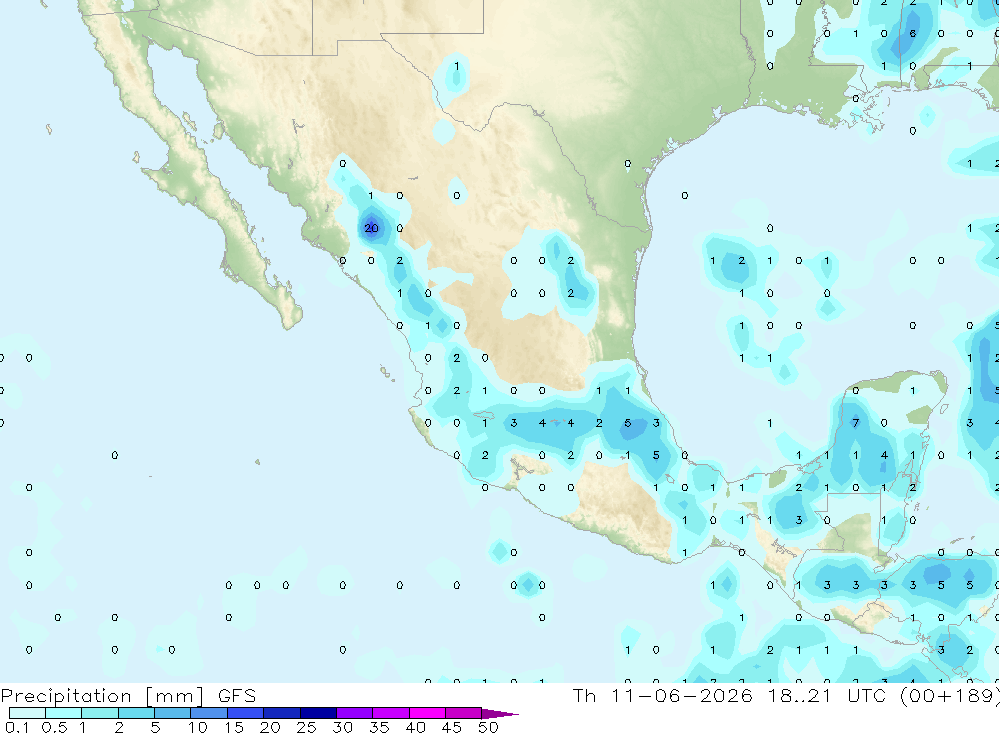
Task: Click the legend label '50'
Action: 488,727
